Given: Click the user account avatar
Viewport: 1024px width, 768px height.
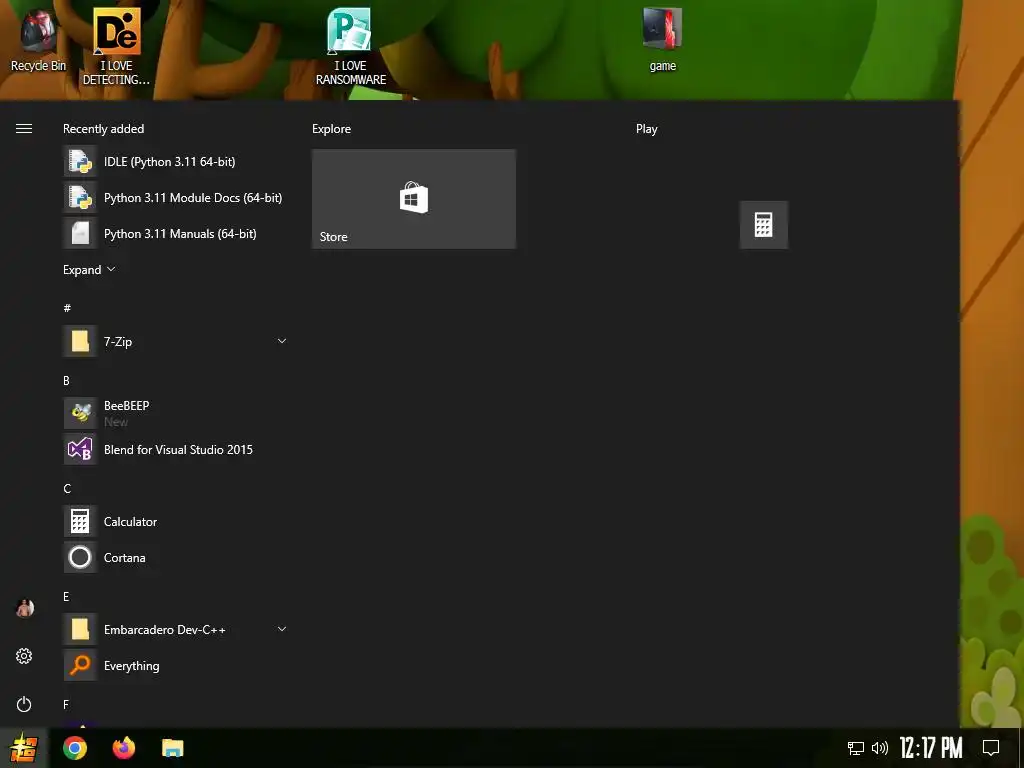Looking at the screenshot, I should [25, 608].
